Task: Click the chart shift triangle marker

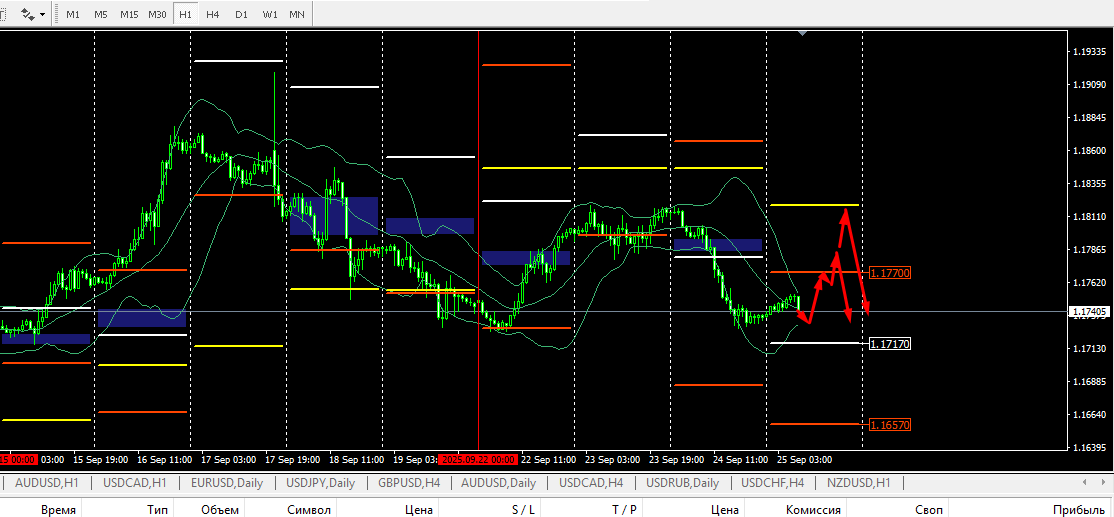Action: pos(803,33)
